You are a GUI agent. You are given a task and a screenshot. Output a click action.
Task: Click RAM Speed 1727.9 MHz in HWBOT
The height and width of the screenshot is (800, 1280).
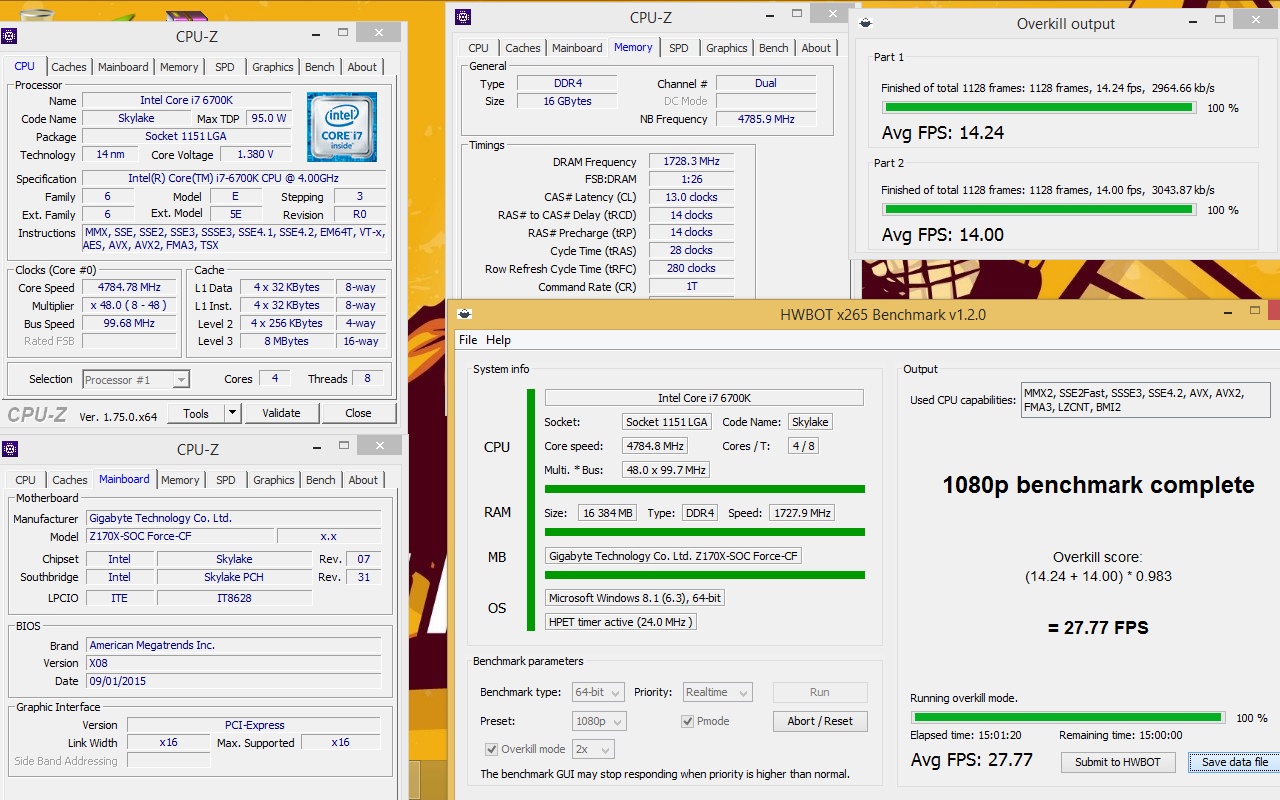coord(802,513)
